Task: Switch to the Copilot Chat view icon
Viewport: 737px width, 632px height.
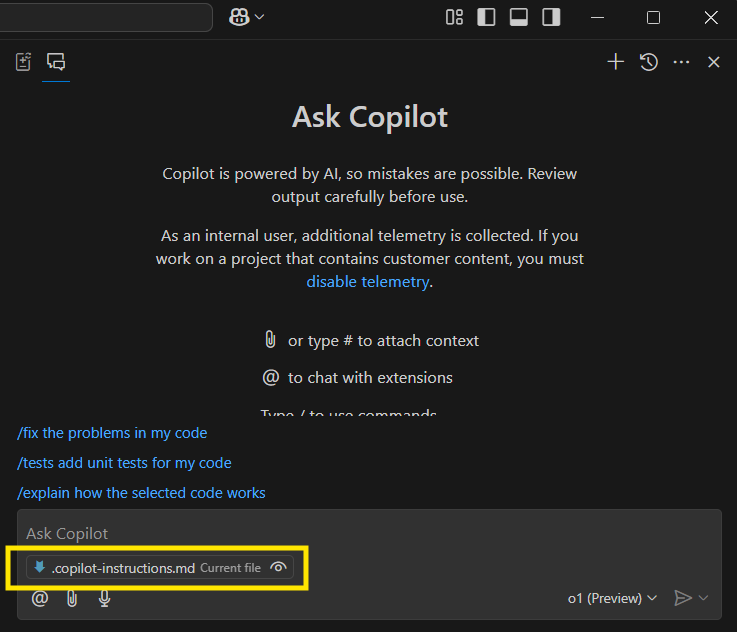Action: click(57, 62)
